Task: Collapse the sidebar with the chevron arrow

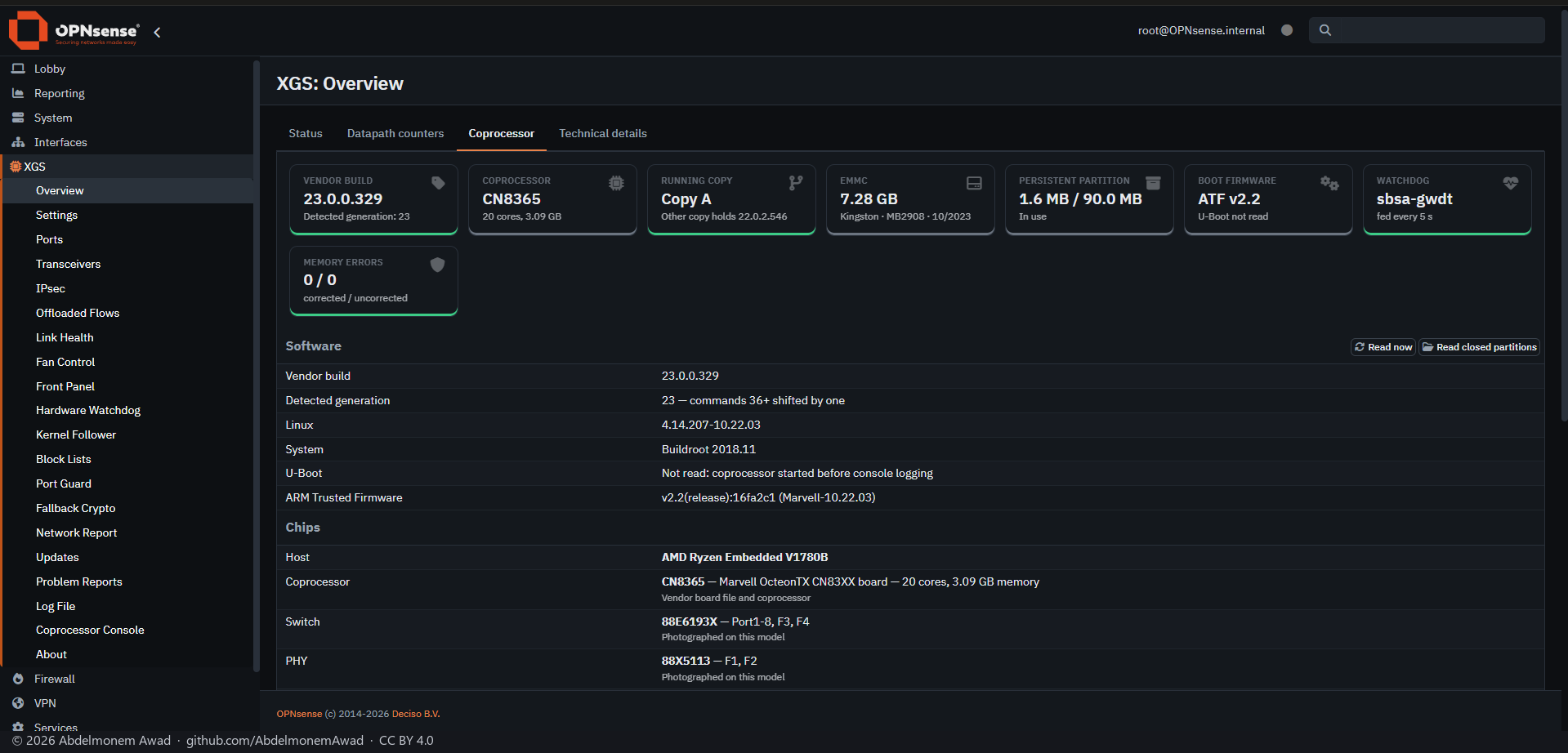Action: tap(157, 32)
